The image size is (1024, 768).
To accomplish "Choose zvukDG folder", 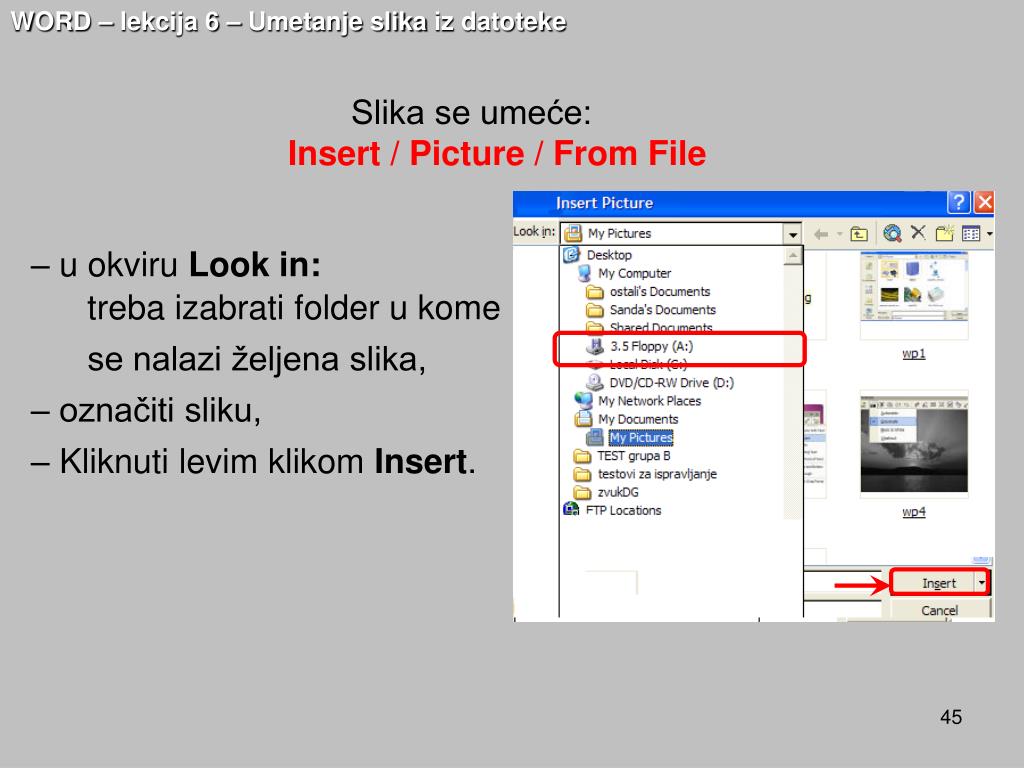I will [x=618, y=492].
